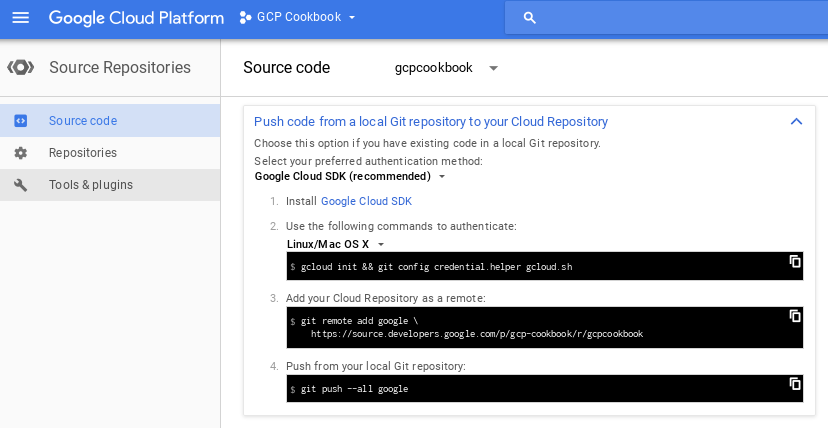Click the Repositories gear icon
Screen dimensions: 828x428
click(x=21, y=153)
